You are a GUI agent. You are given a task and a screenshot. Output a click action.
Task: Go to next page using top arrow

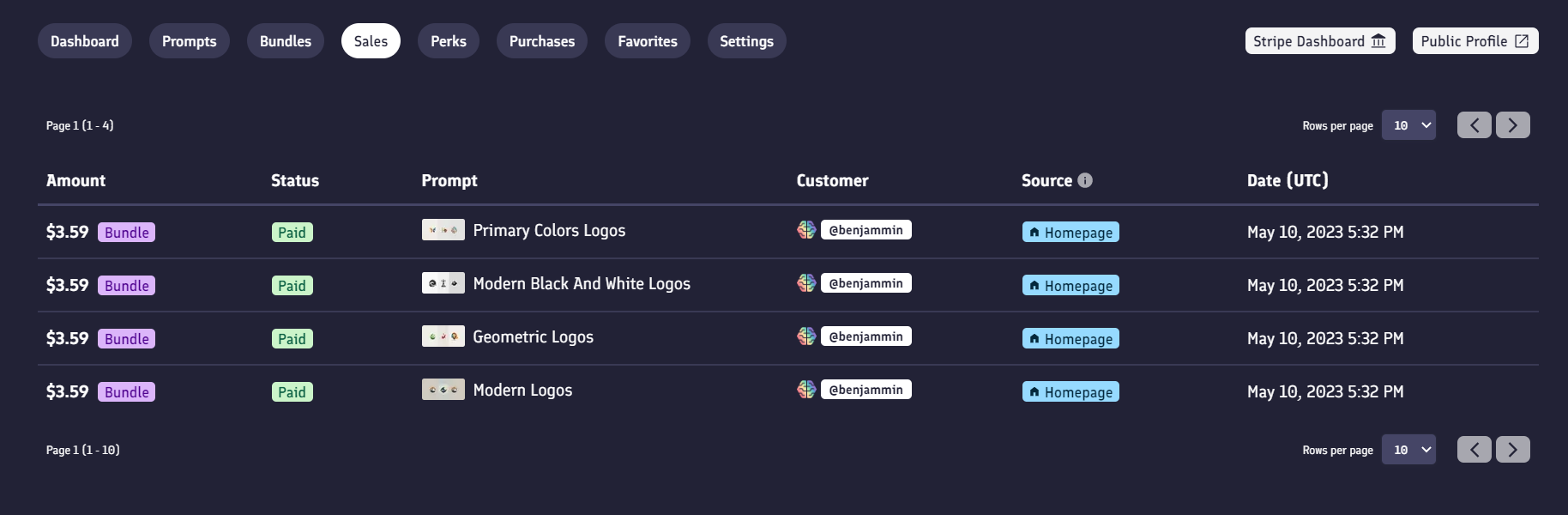pyautogui.click(x=1513, y=125)
